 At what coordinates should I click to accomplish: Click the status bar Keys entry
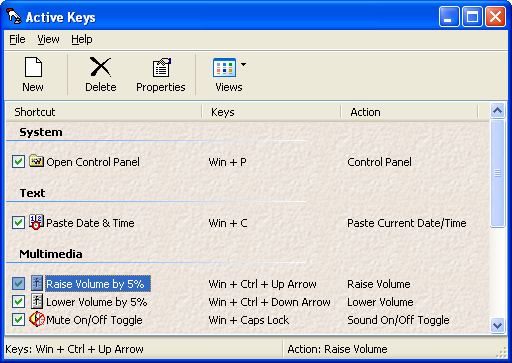tap(75, 349)
